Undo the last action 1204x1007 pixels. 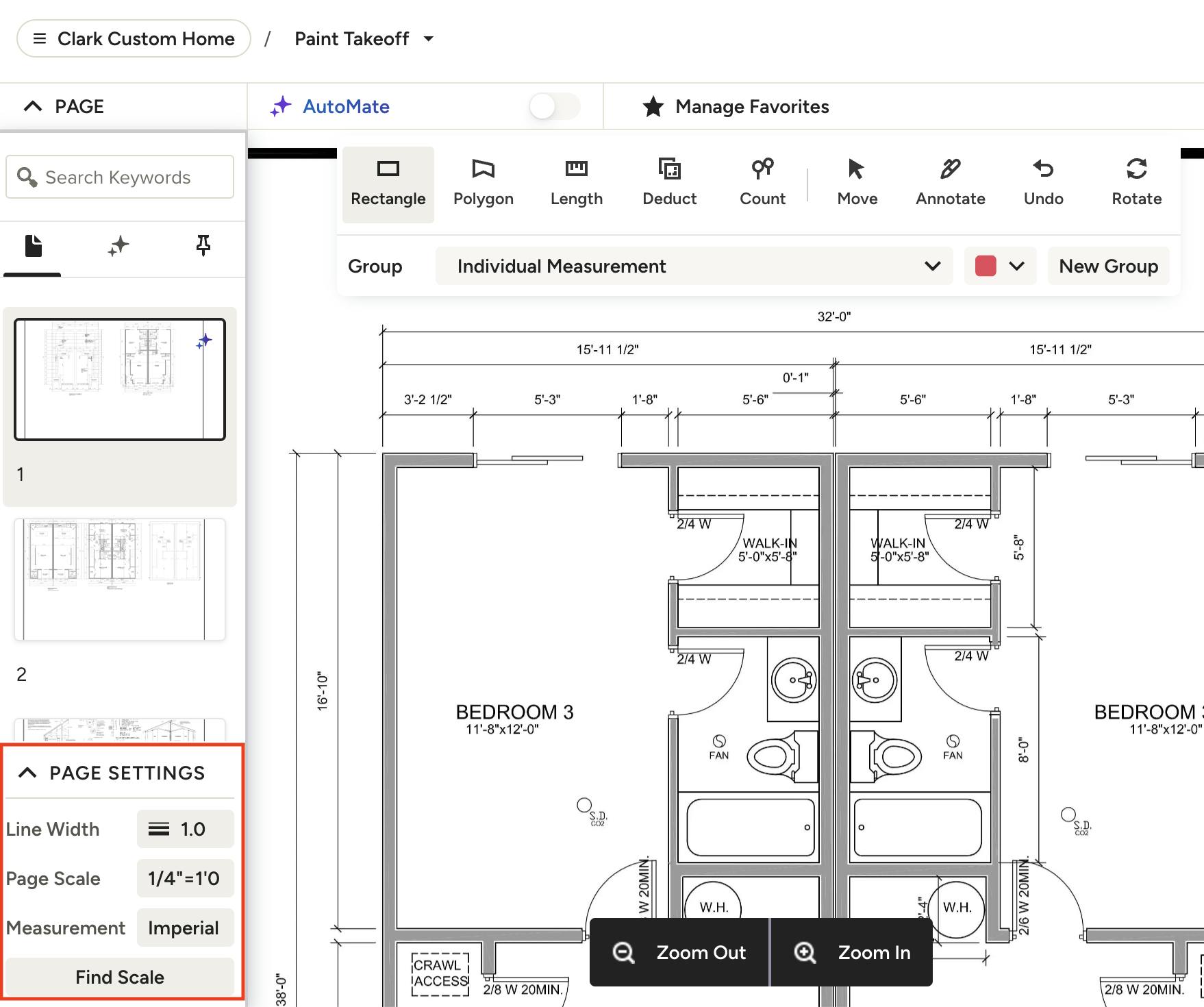(x=1043, y=184)
